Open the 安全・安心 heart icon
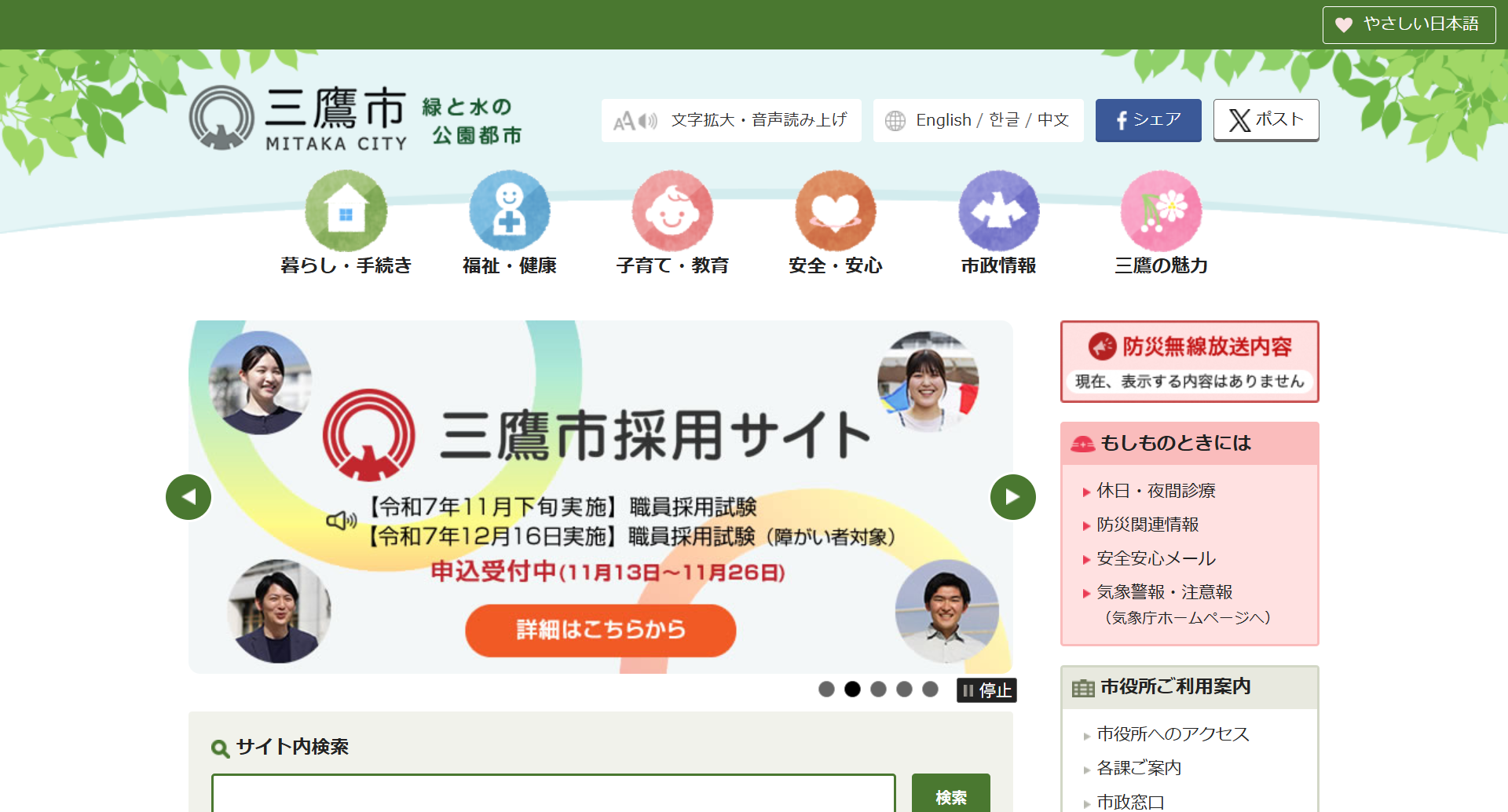The image size is (1508, 812). [x=836, y=211]
